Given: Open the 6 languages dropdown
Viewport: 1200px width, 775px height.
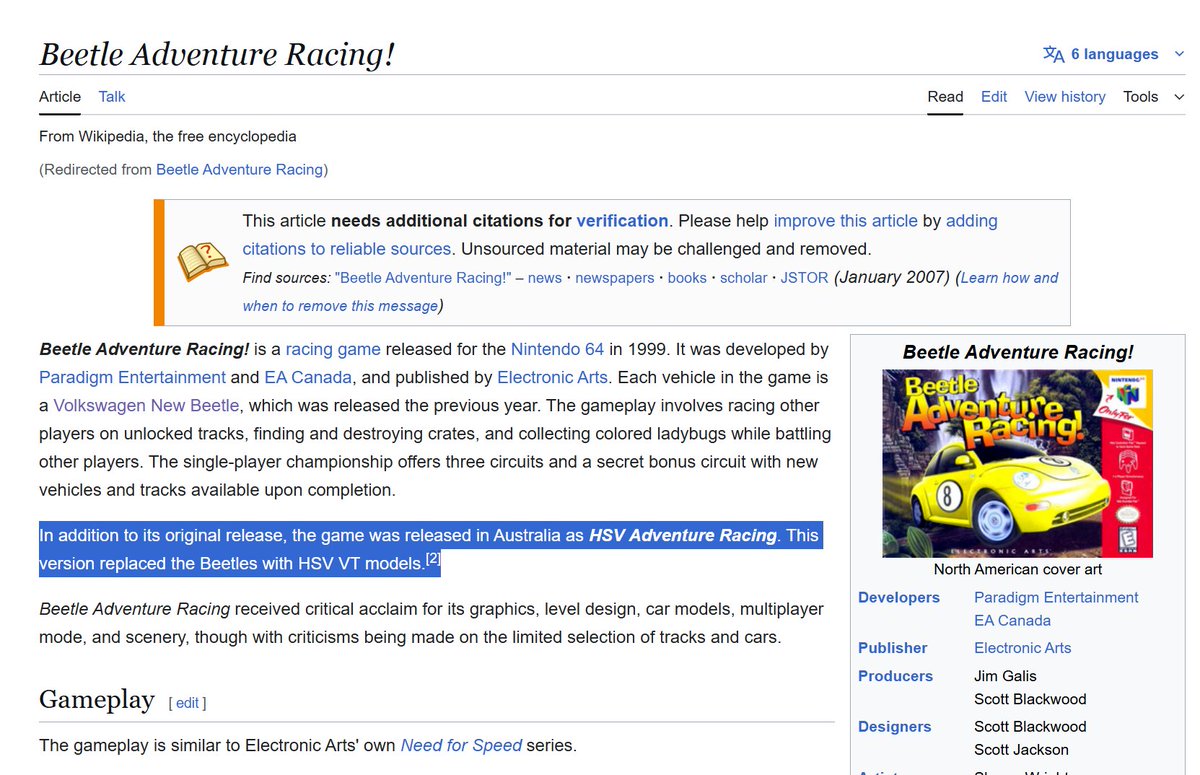Looking at the screenshot, I should (1114, 54).
